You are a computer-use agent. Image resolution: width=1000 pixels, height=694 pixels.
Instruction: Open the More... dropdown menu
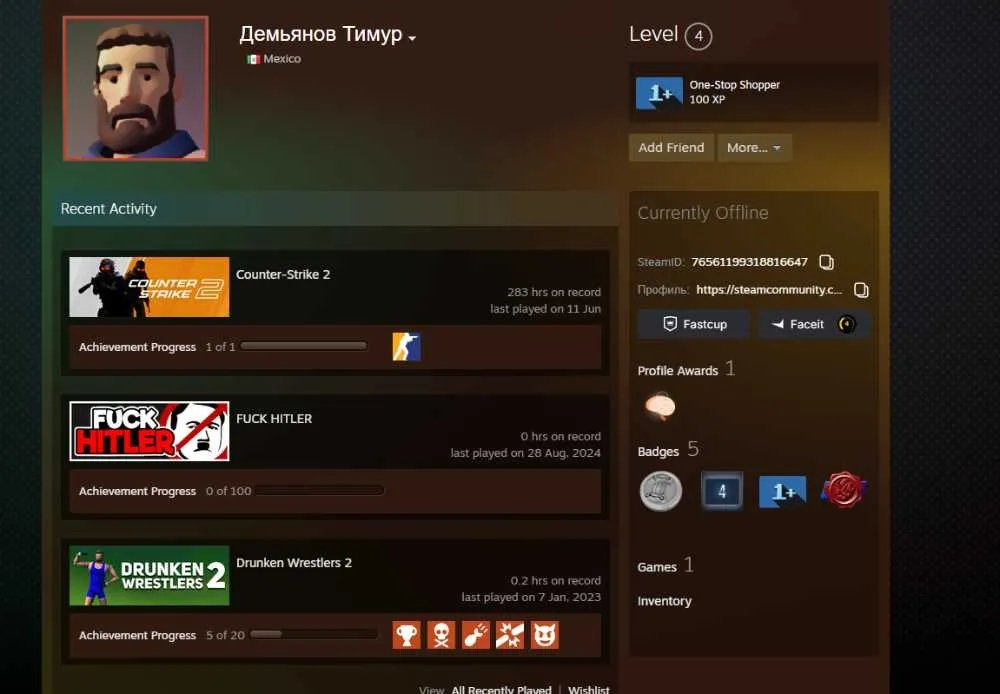pyautogui.click(x=754, y=147)
